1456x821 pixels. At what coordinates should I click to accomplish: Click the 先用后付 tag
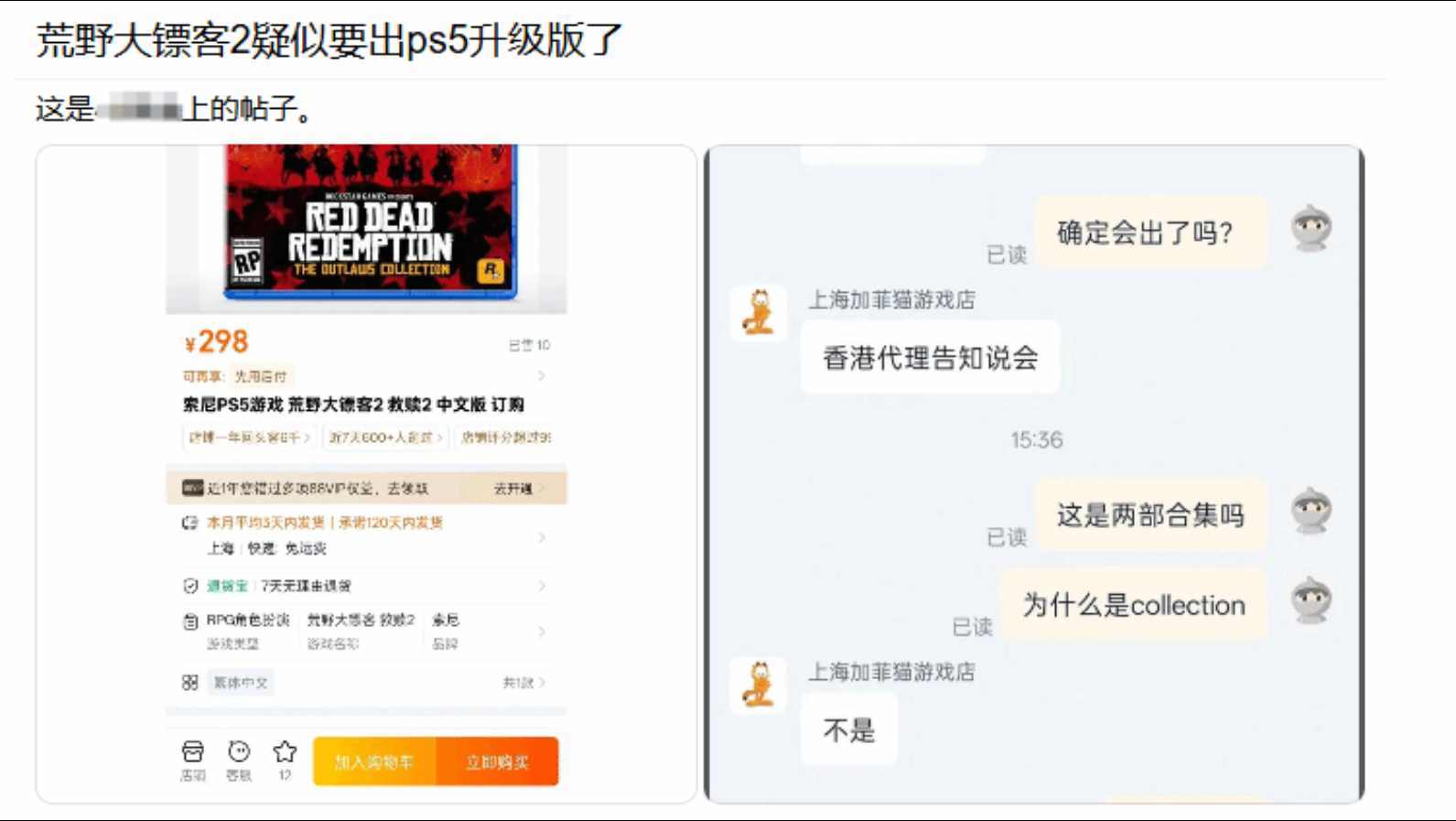[261, 376]
